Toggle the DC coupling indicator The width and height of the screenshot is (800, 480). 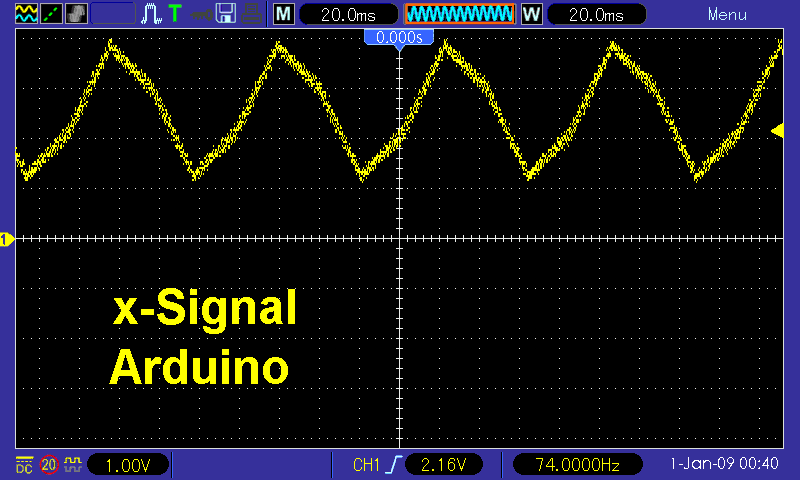(24, 465)
